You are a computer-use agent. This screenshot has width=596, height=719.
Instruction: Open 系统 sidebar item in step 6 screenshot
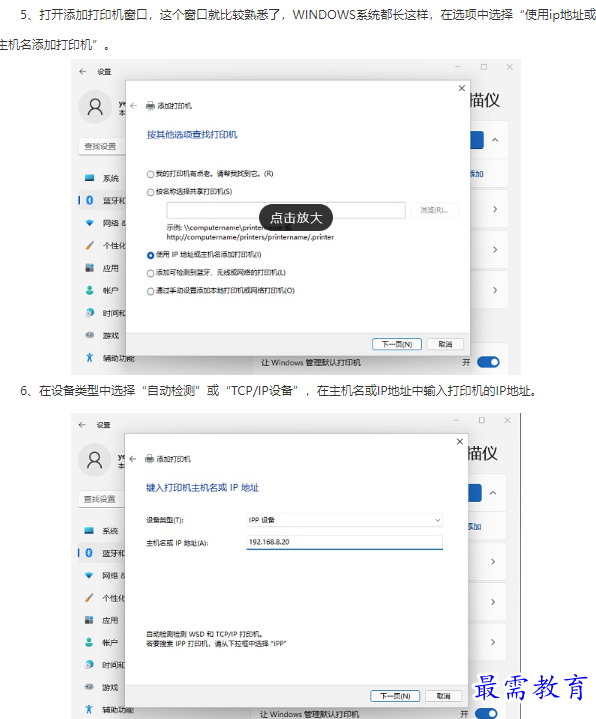(x=102, y=531)
